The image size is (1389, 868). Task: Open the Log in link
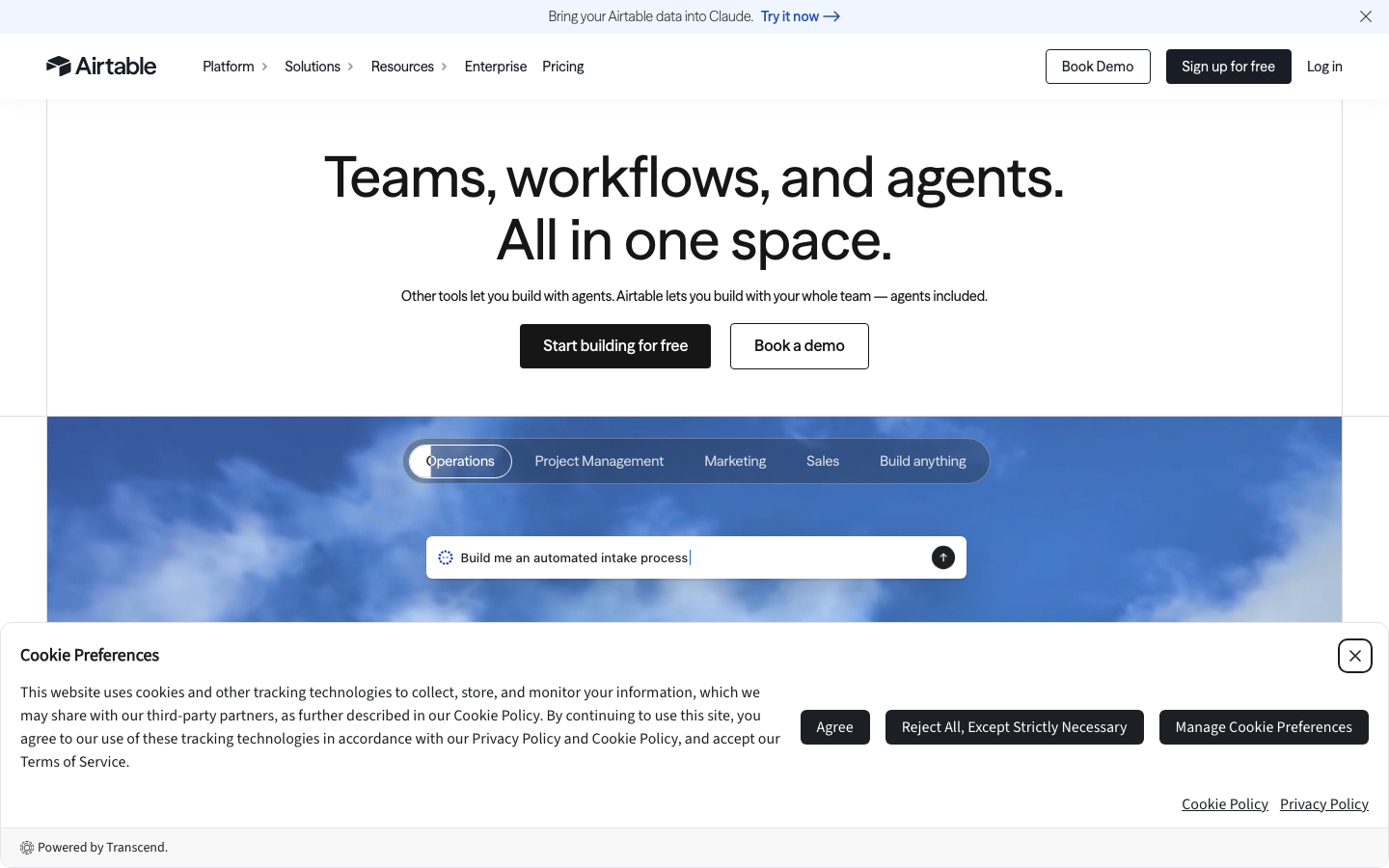tap(1324, 67)
